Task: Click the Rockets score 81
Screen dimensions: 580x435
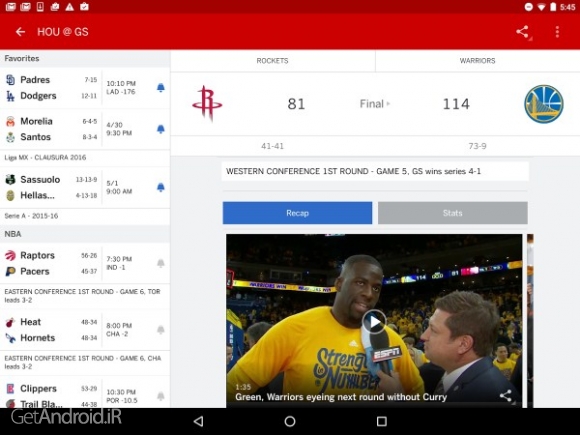Action: tap(296, 104)
